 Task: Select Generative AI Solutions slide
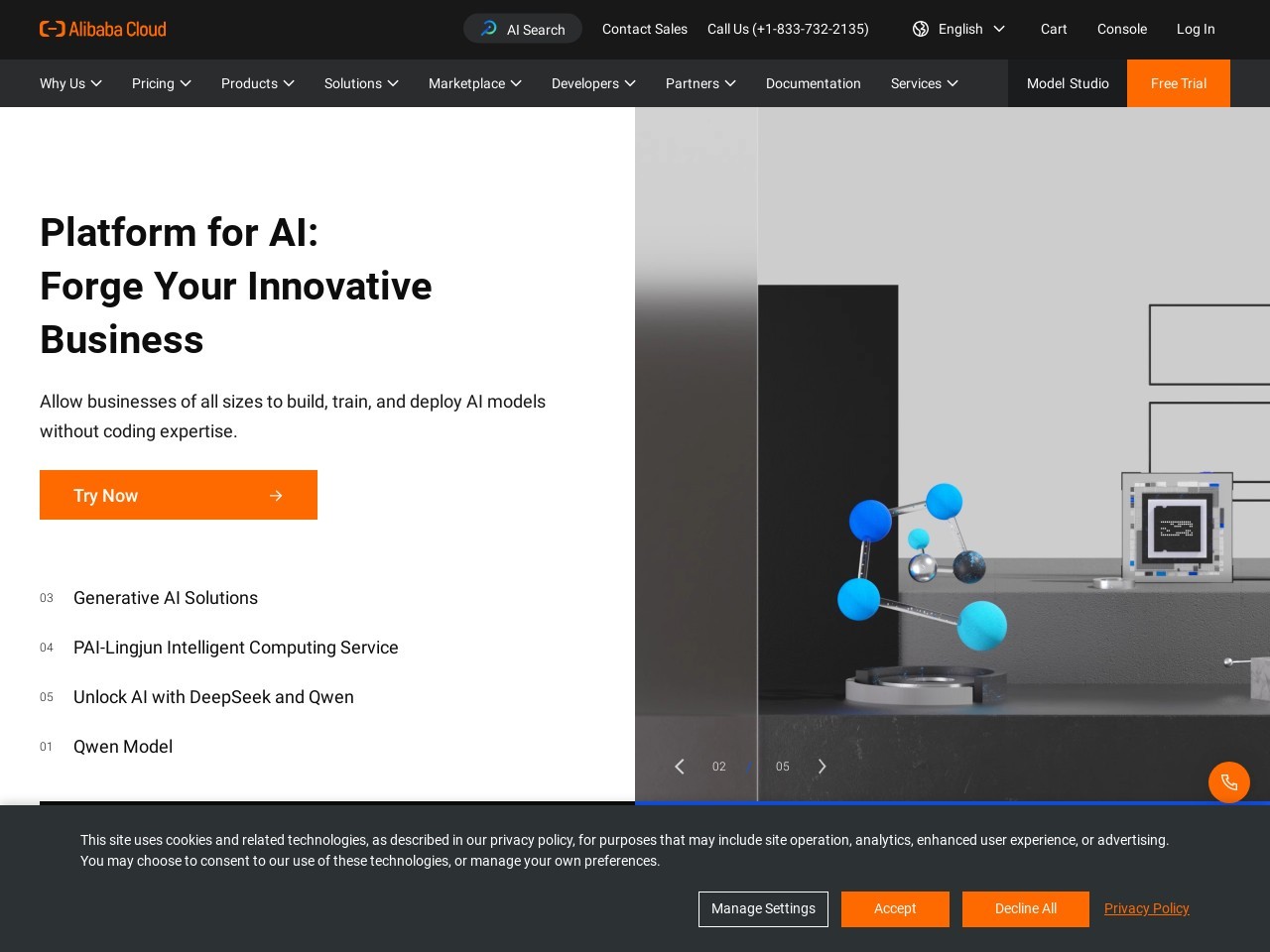tap(166, 598)
